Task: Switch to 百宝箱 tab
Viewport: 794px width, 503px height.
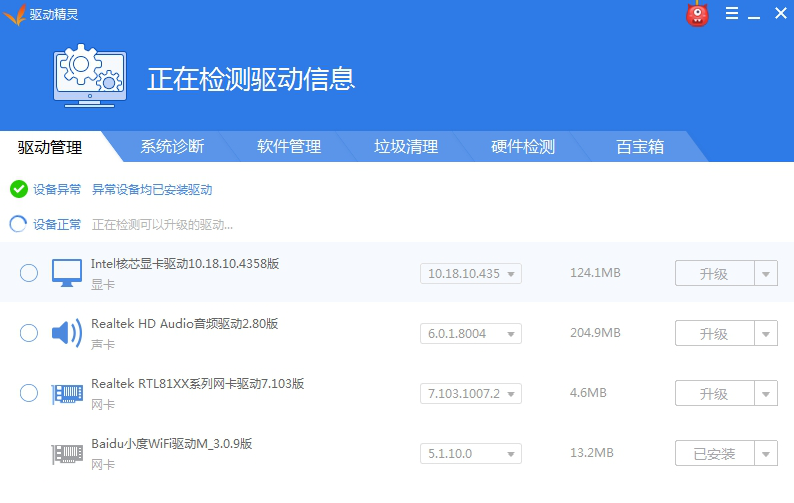Action: [640, 146]
